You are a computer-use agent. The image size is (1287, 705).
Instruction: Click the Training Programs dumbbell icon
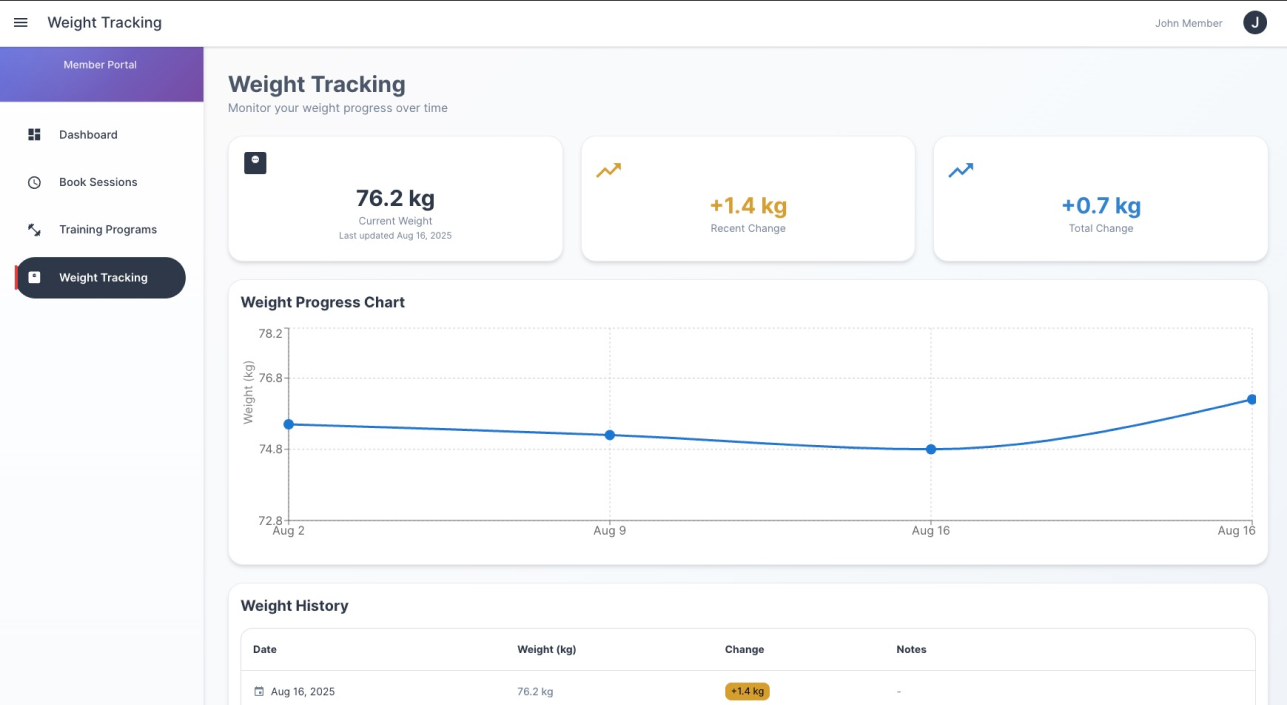[x=34, y=229]
